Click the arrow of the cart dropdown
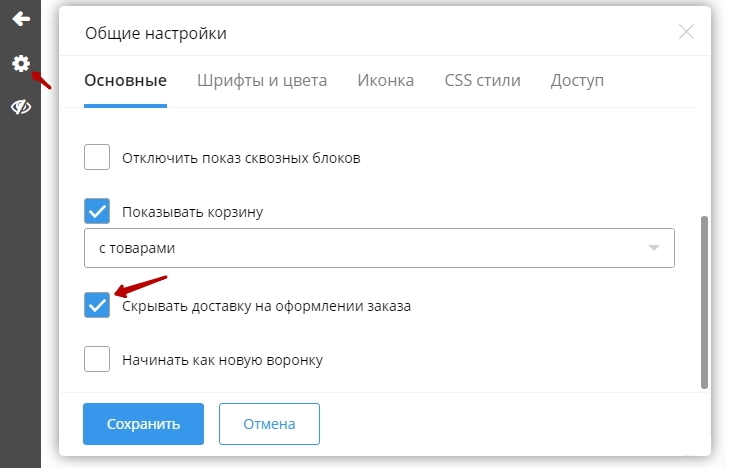The width and height of the screenshot is (740, 468). pyautogui.click(x=654, y=248)
